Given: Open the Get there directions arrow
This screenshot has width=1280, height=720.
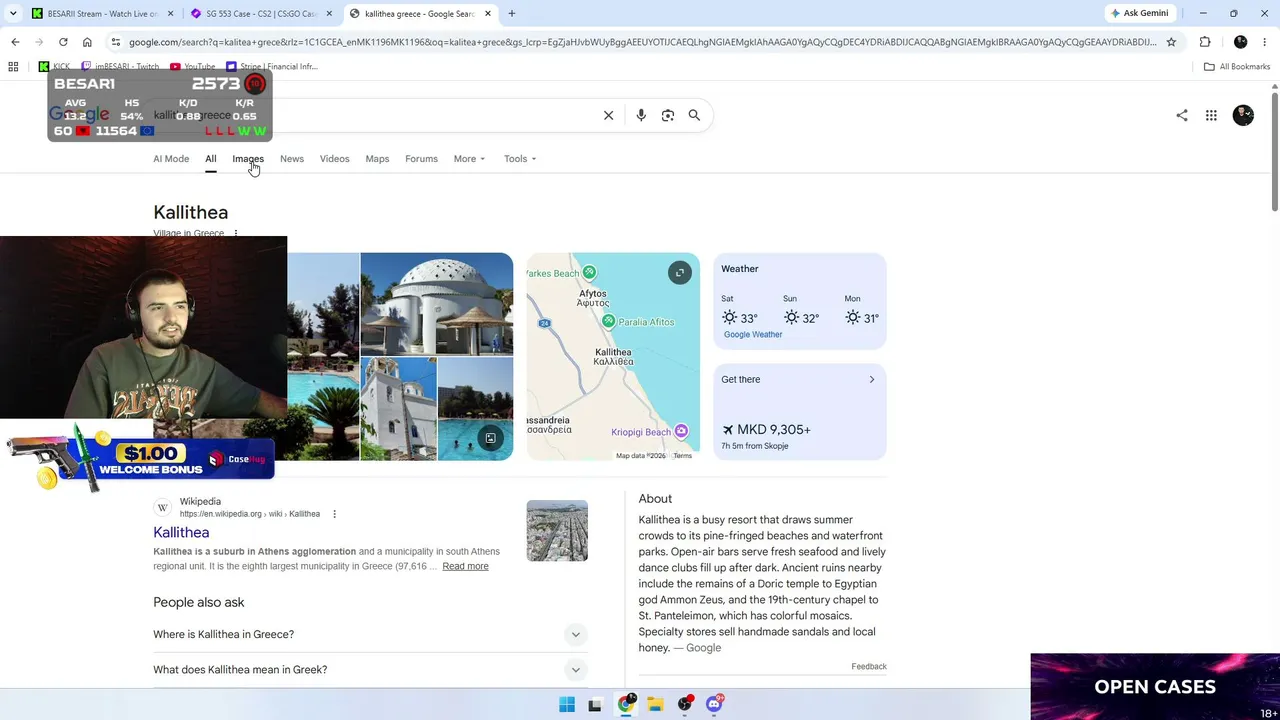Looking at the screenshot, I should (871, 380).
